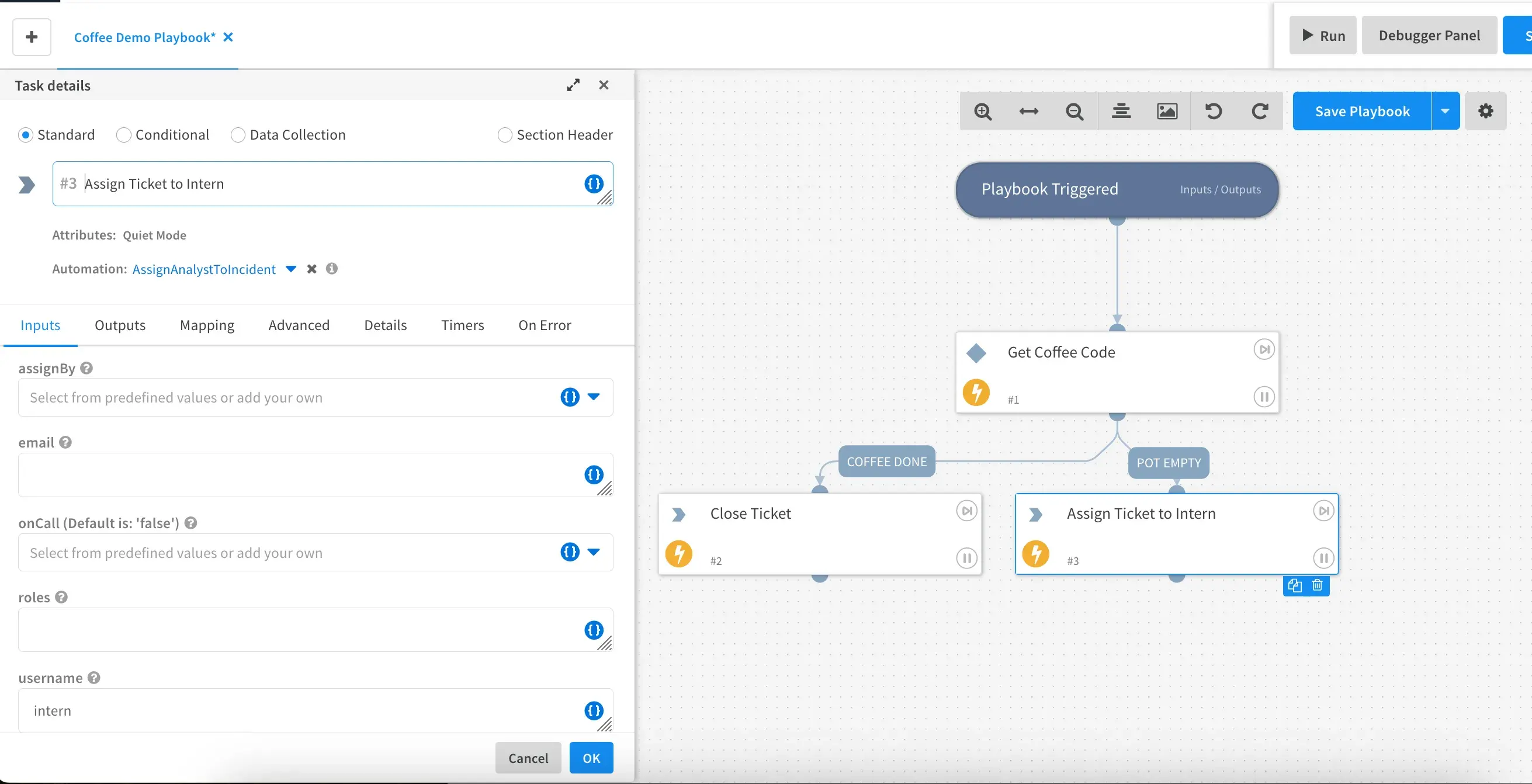
Task: Click the redo arrow icon
Action: (x=1257, y=111)
